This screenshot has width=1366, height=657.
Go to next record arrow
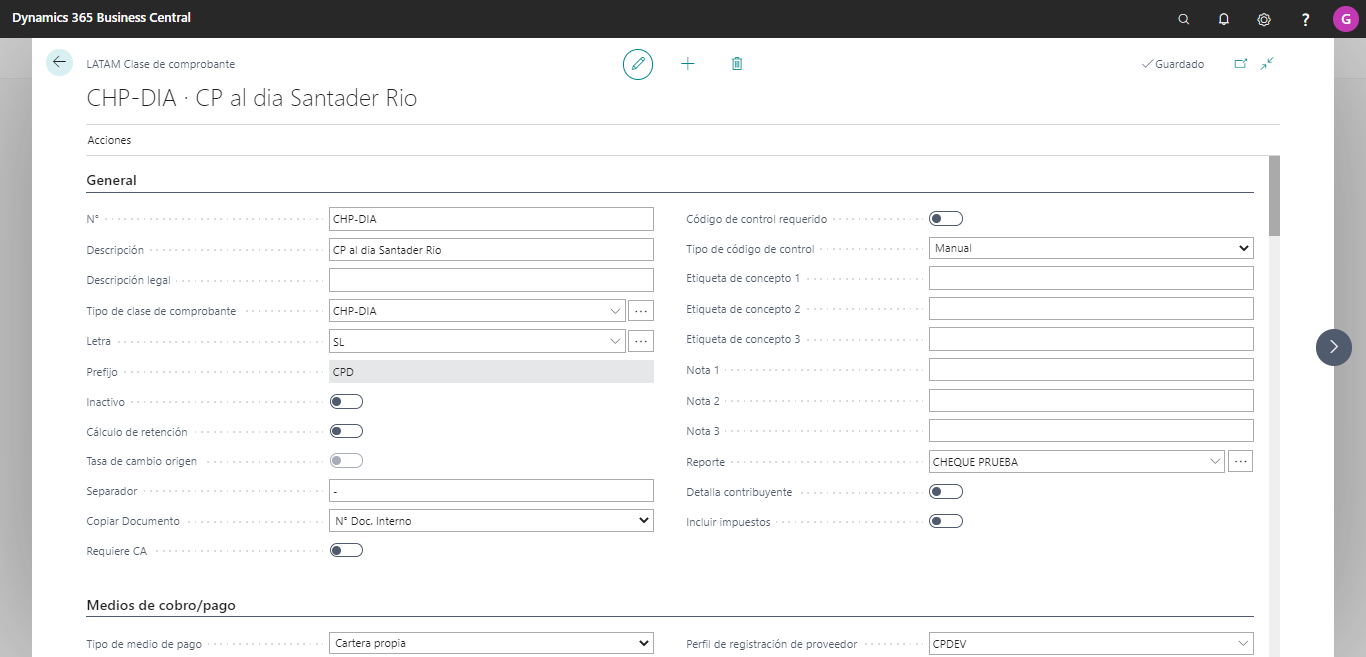1334,347
